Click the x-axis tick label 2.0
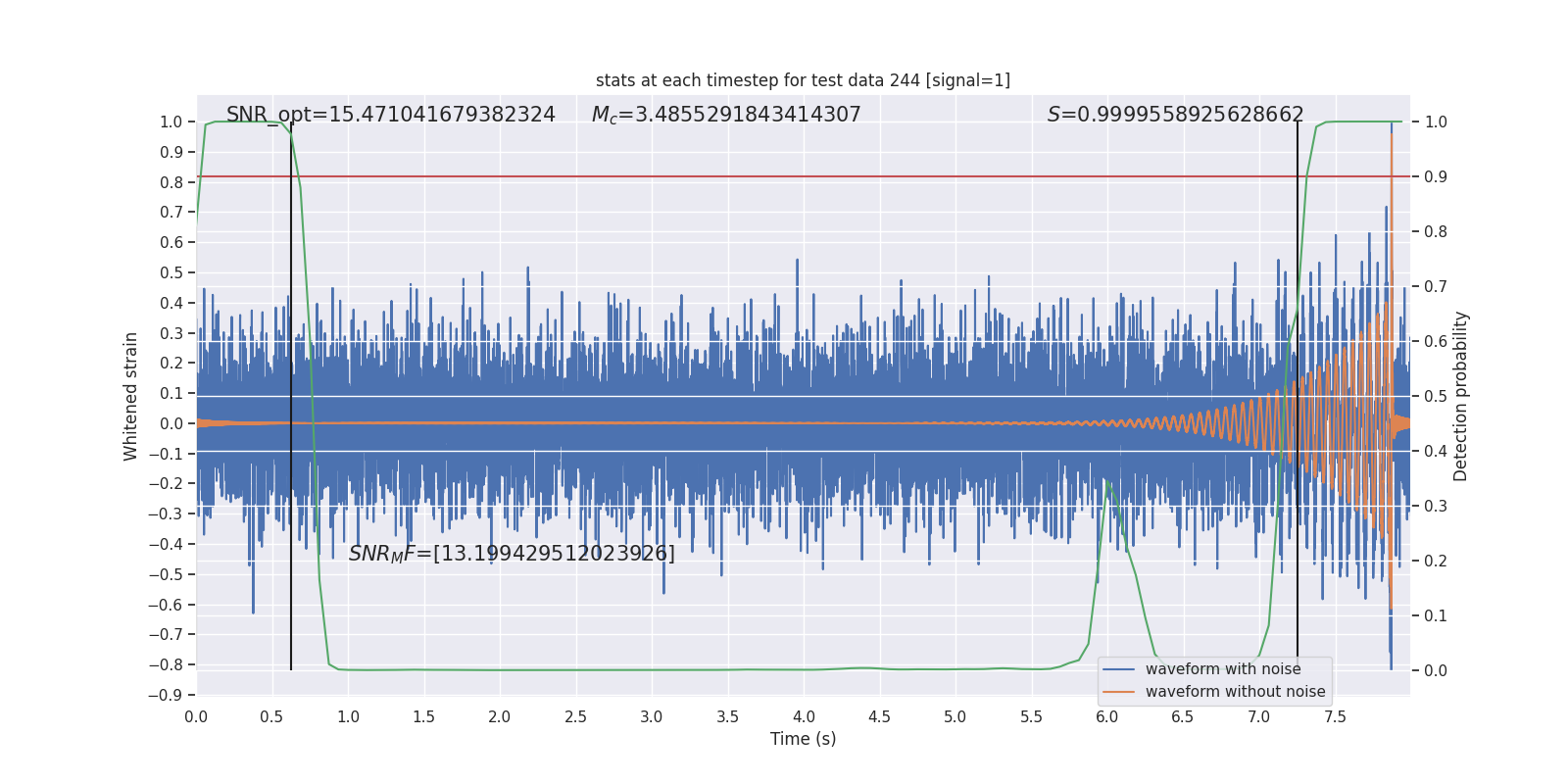Image resolution: width=1568 pixels, height=784 pixels. pos(500,717)
